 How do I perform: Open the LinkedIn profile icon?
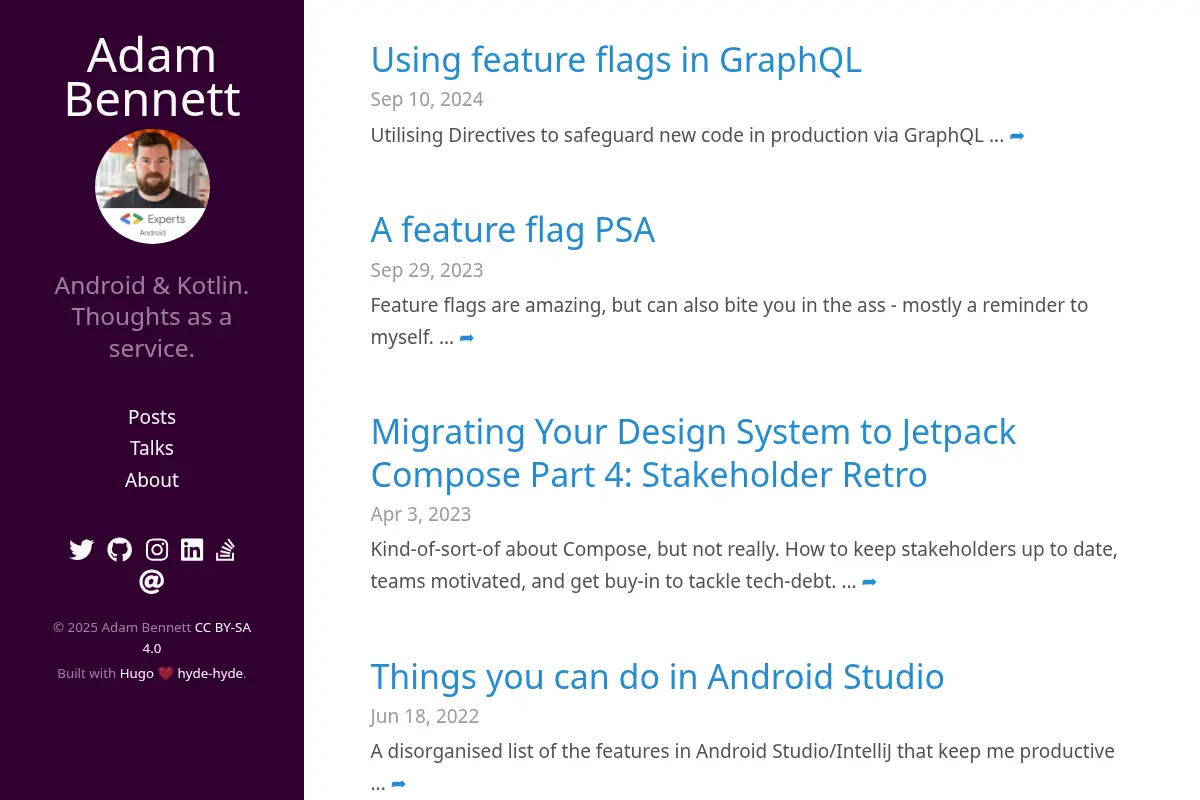(x=192, y=549)
